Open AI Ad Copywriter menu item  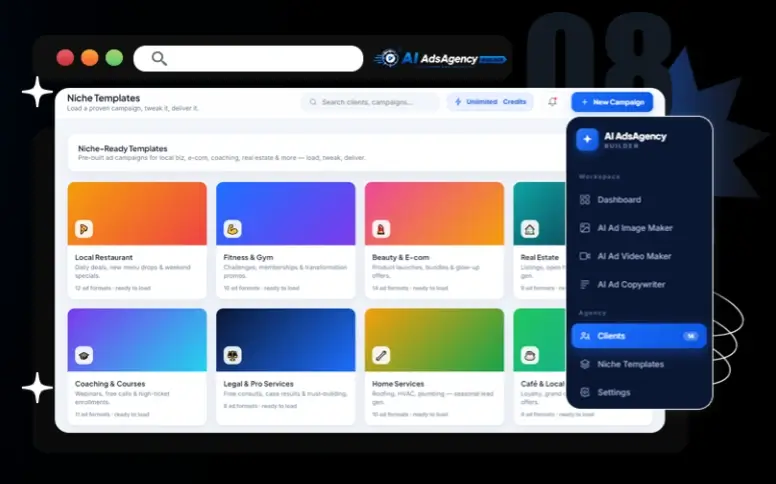(x=638, y=284)
